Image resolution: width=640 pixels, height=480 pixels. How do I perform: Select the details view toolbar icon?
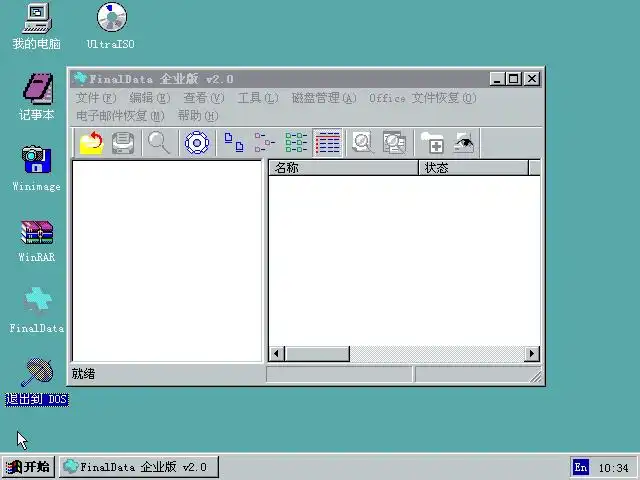click(327, 142)
